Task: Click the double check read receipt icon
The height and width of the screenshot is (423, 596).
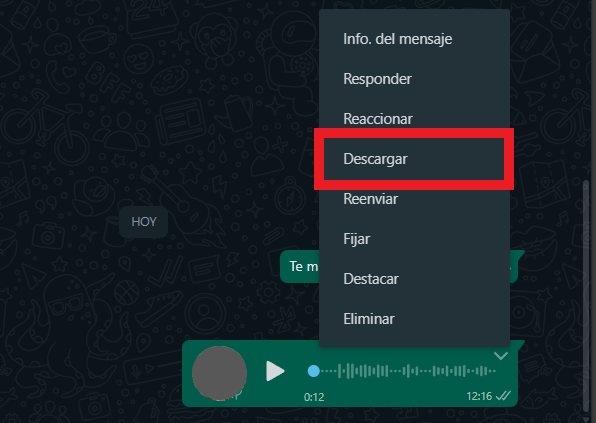Action: point(504,396)
